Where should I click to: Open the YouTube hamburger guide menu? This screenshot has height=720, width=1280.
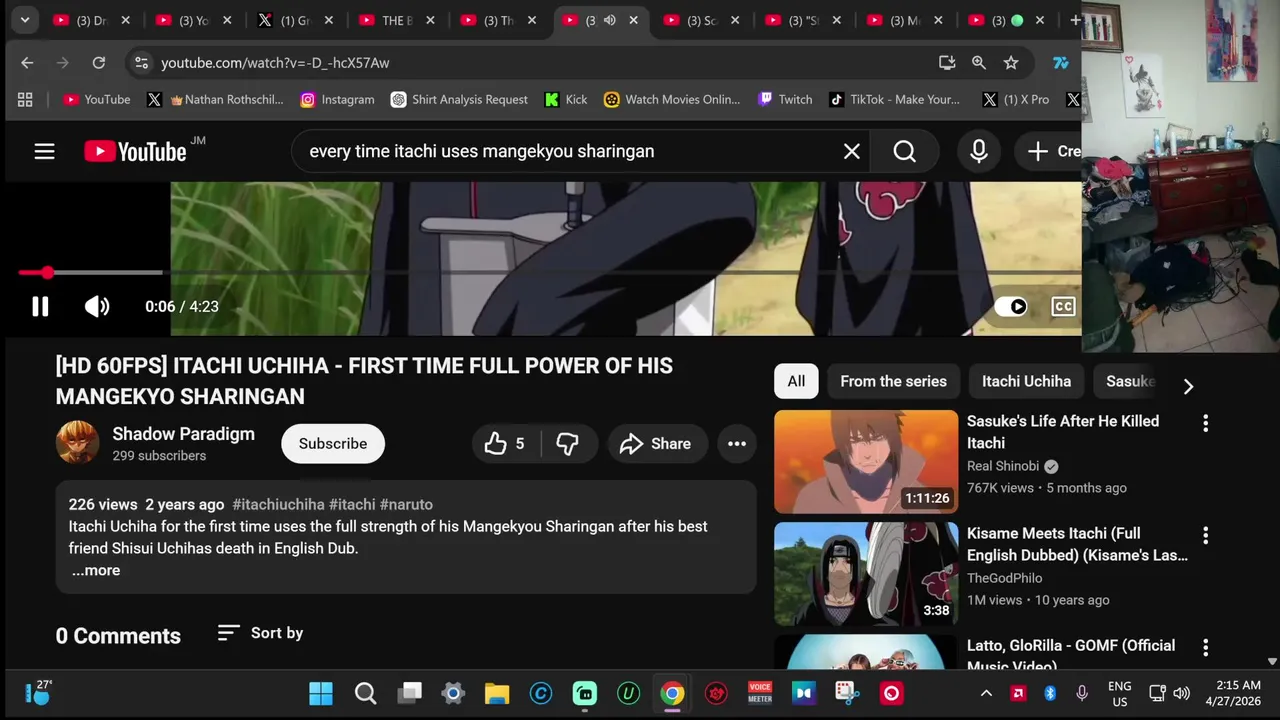(x=44, y=151)
